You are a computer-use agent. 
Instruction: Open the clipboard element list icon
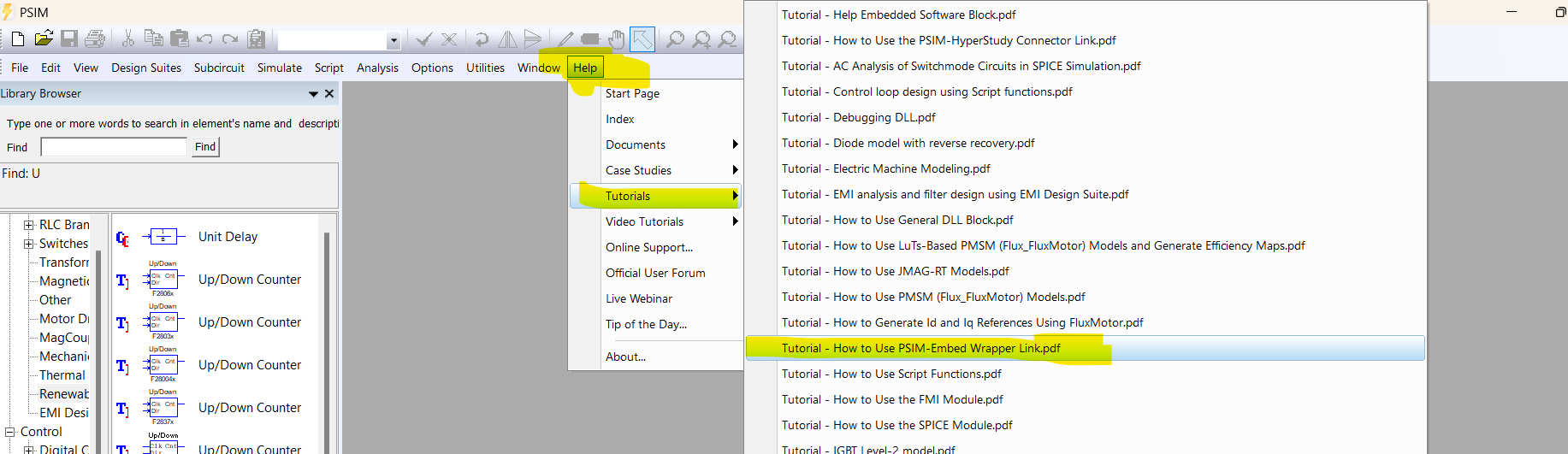pos(256,38)
